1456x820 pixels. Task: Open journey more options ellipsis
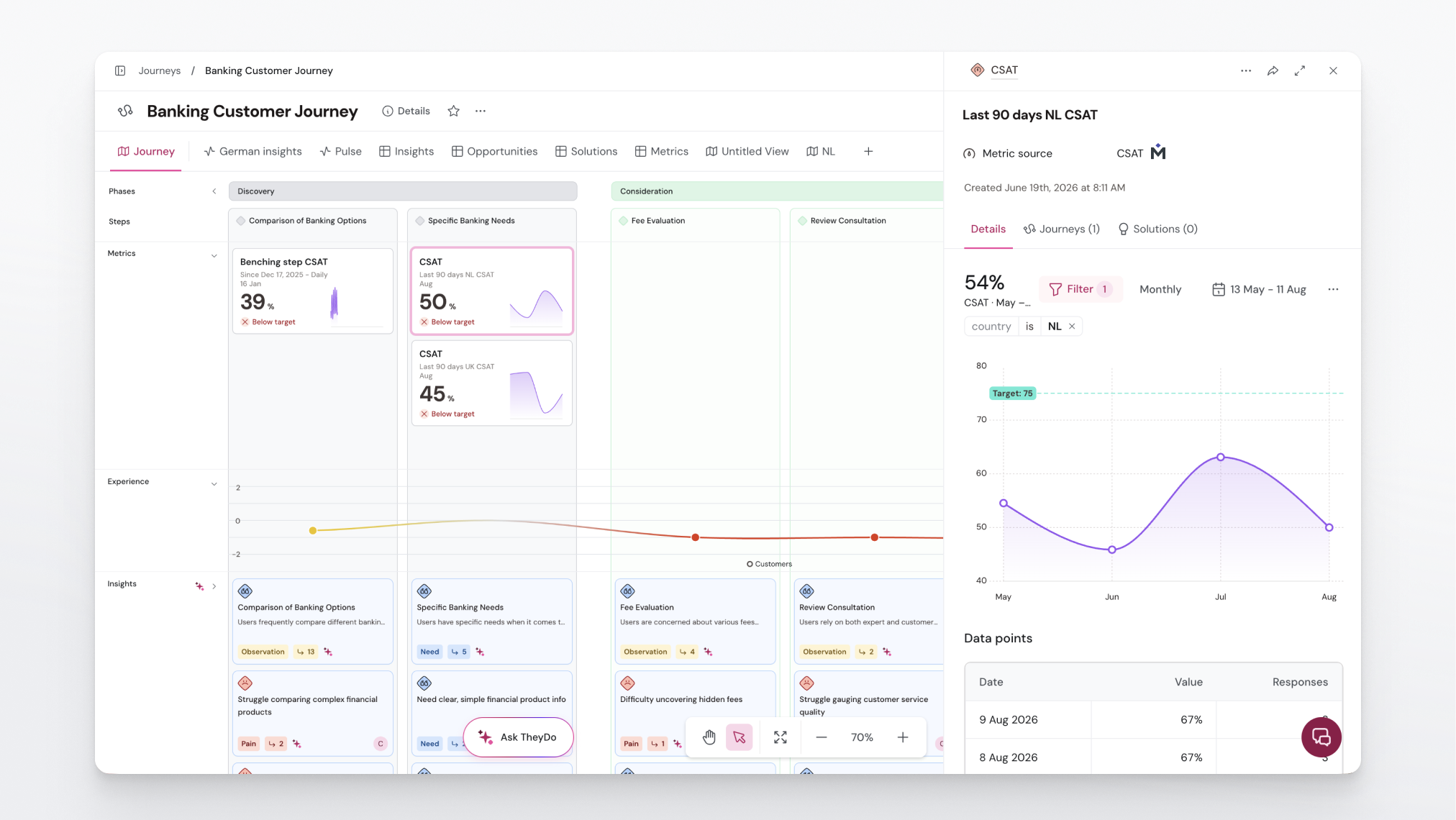coord(481,111)
